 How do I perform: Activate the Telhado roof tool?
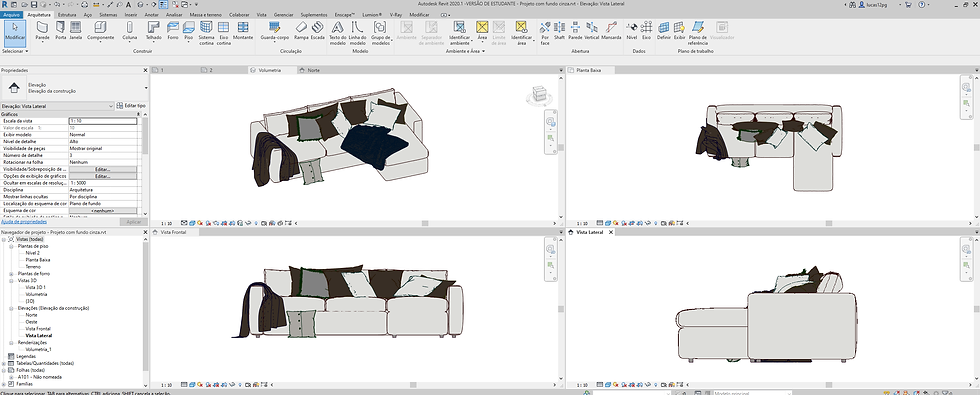[153, 31]
